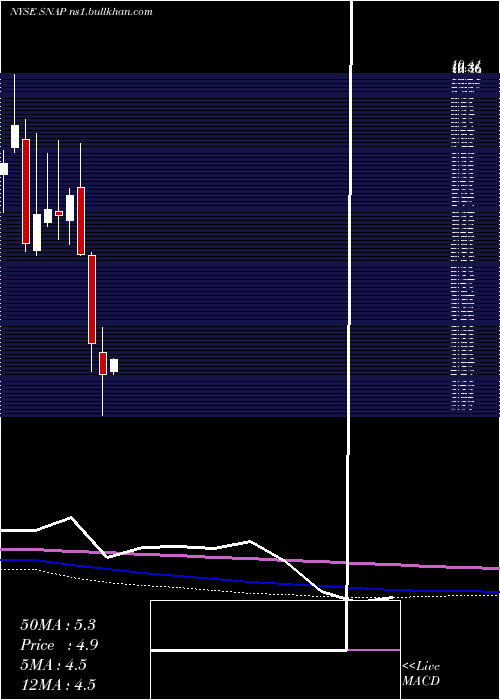Click the last small white candlestick
500x700 pixels.
[x=114, y=366]
